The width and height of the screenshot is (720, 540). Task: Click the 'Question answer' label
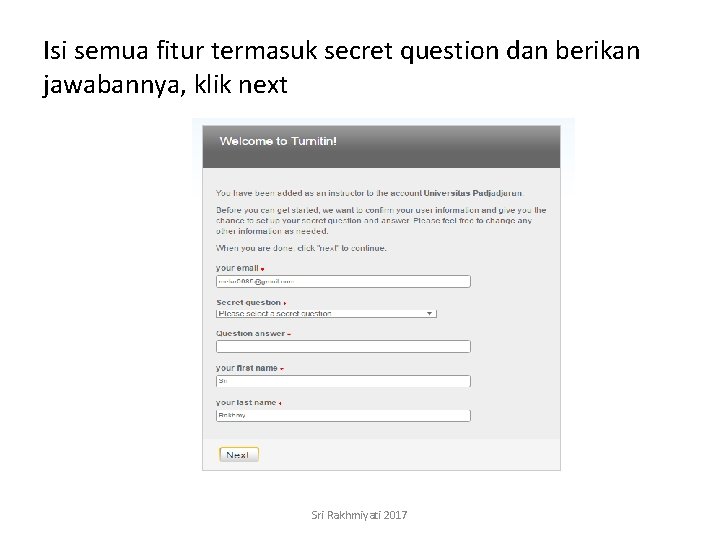click(x=250, y=334)
